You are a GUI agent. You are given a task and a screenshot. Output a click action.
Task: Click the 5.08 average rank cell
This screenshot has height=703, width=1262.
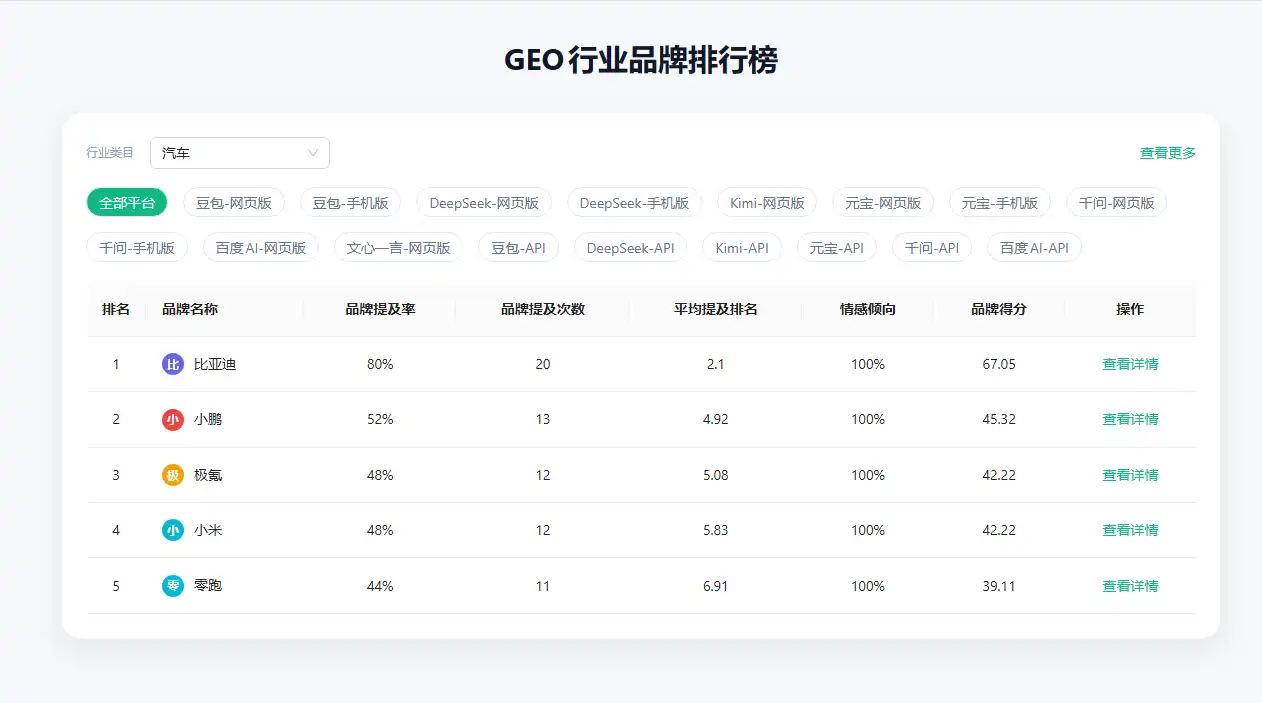(716, 475)
